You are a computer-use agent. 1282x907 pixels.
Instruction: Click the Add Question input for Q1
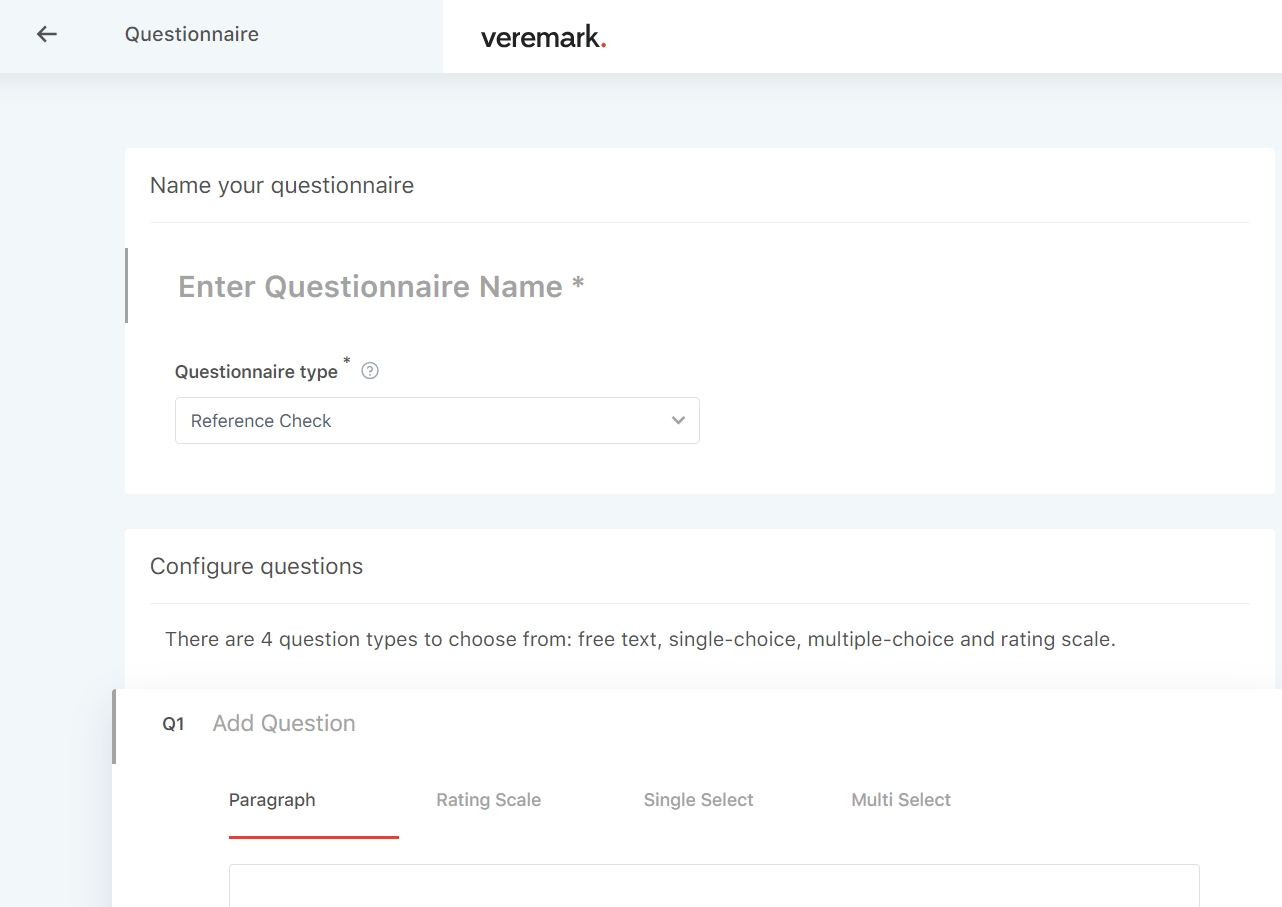pyautogui.click(x=283, y=723)
